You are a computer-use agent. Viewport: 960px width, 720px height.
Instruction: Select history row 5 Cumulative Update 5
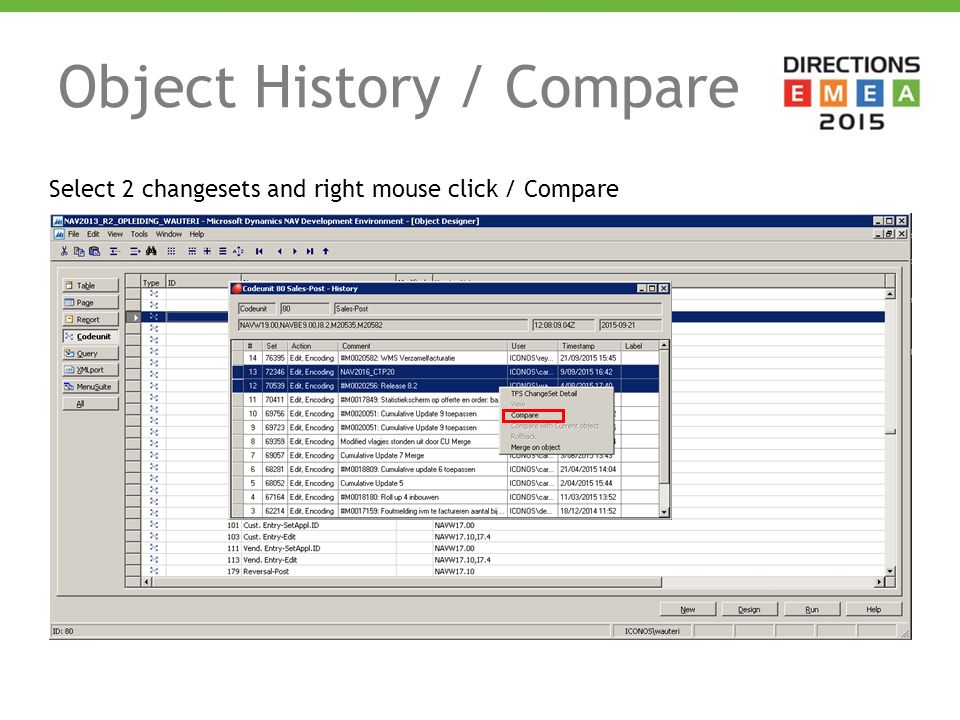(445, 483)
